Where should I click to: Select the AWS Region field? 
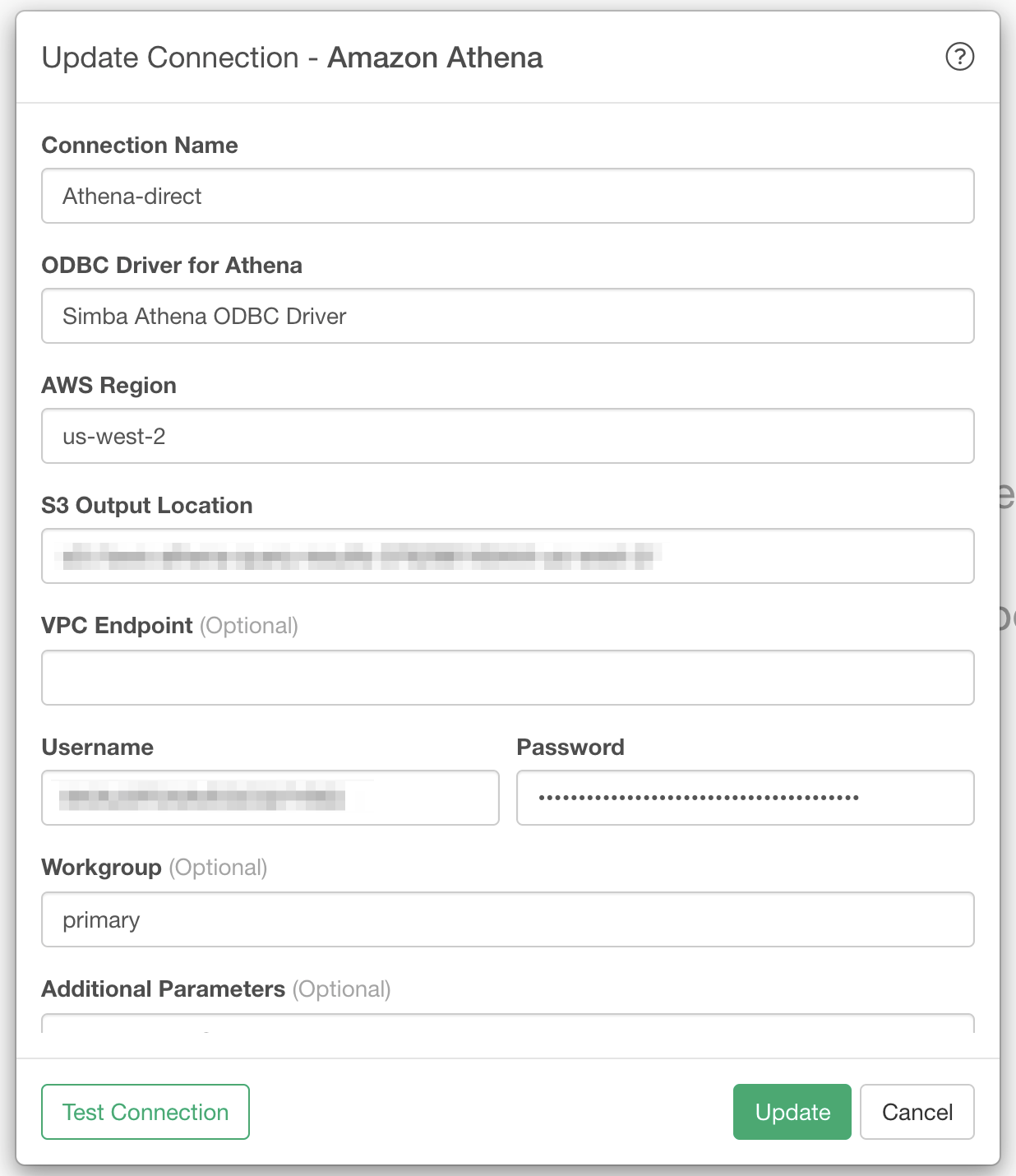point(508,436)
